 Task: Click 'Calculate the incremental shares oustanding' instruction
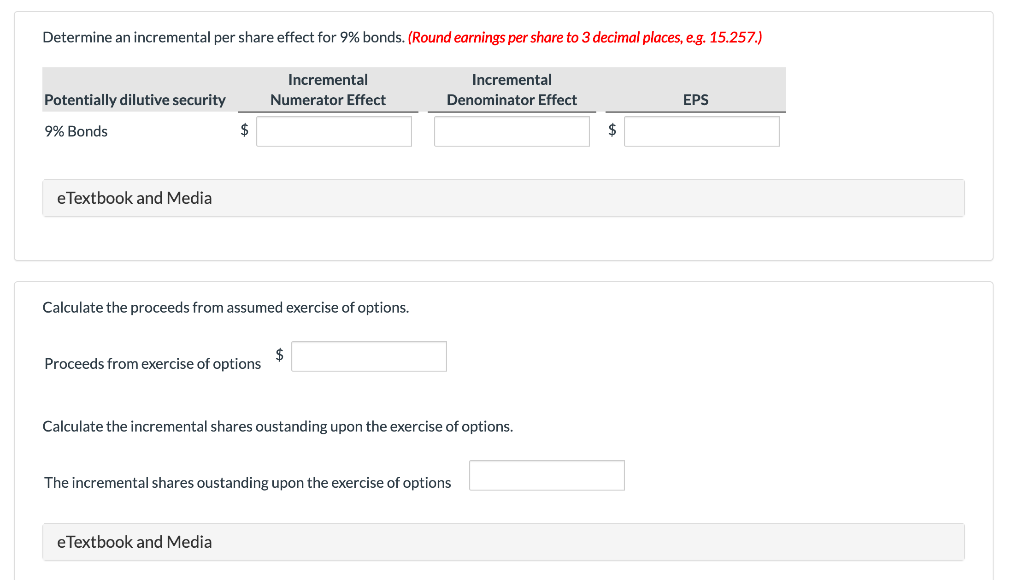pyautogui.click(x=278, y=427)
